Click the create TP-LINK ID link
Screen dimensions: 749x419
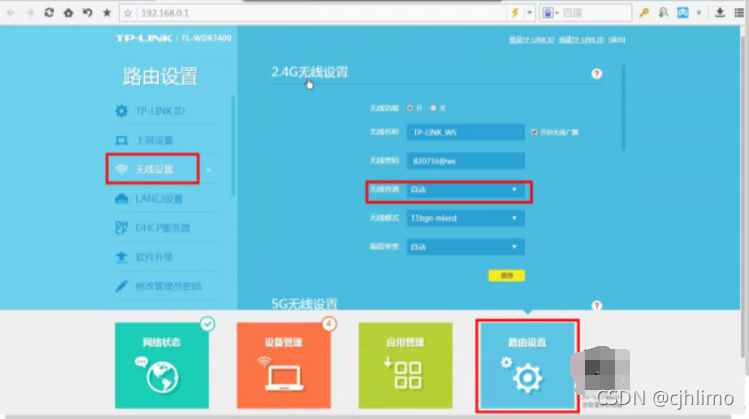(x=581, y=40)
